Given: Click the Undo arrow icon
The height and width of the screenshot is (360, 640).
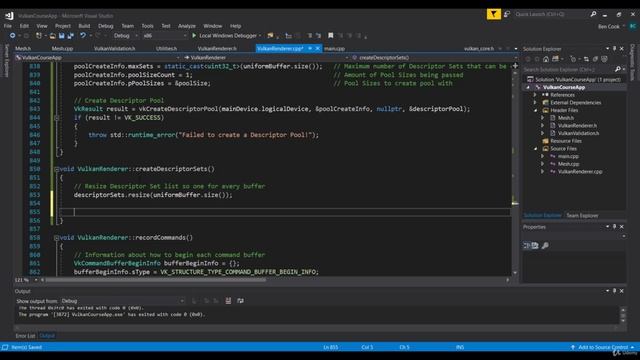Looking at the screenshot, I should pos(83,36).
